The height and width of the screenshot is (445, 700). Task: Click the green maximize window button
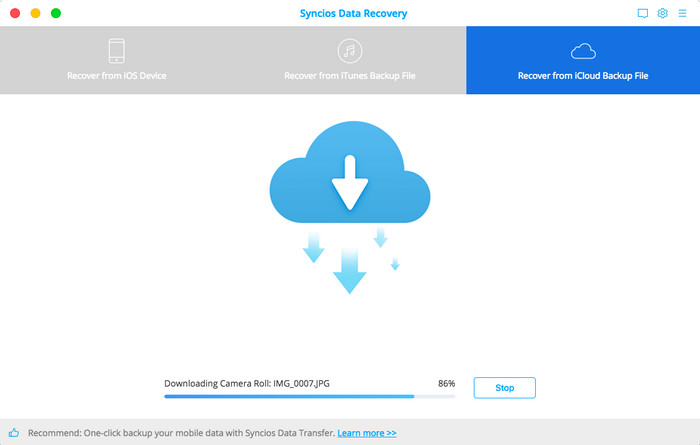56,13
